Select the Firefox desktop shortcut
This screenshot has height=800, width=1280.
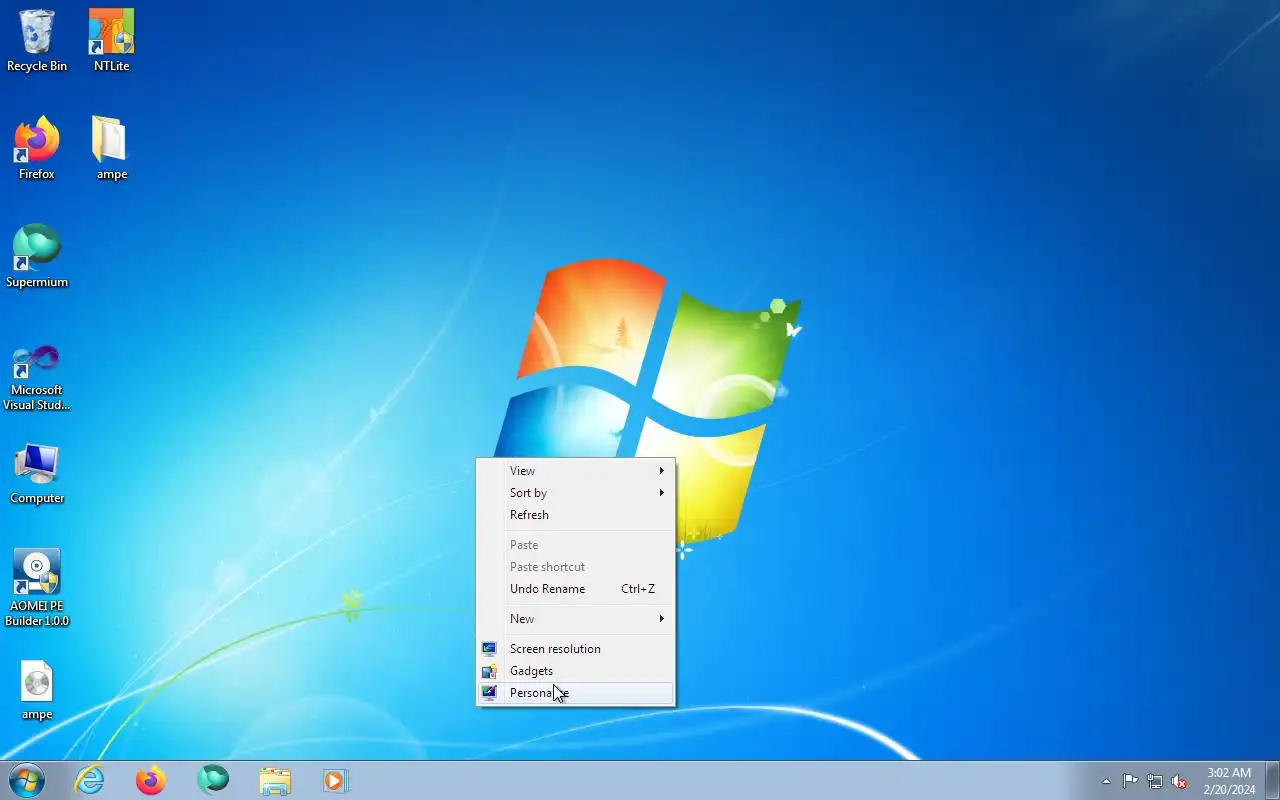[37, 149]
